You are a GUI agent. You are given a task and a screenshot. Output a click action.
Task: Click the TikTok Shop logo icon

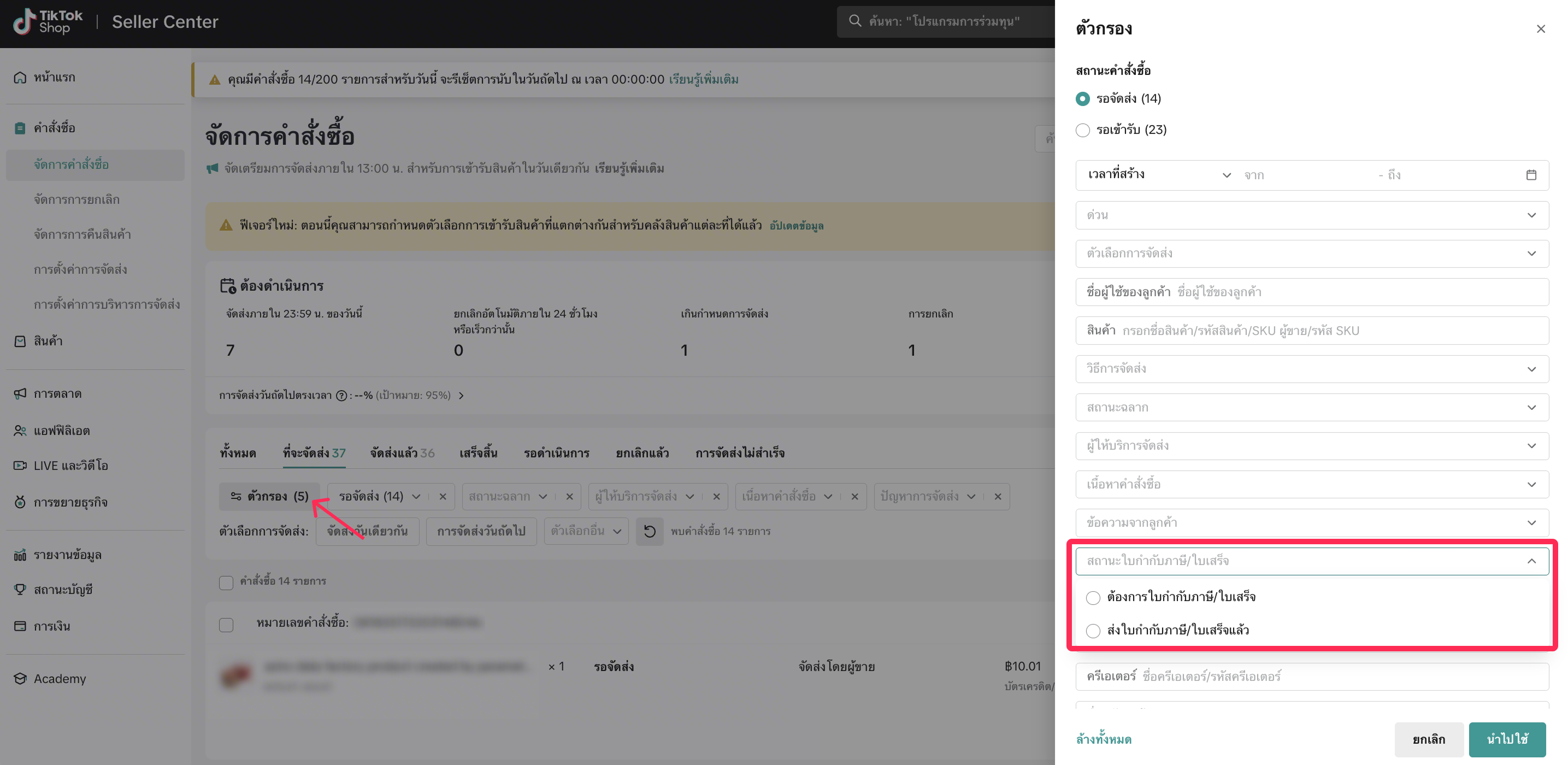coord(25,22)
